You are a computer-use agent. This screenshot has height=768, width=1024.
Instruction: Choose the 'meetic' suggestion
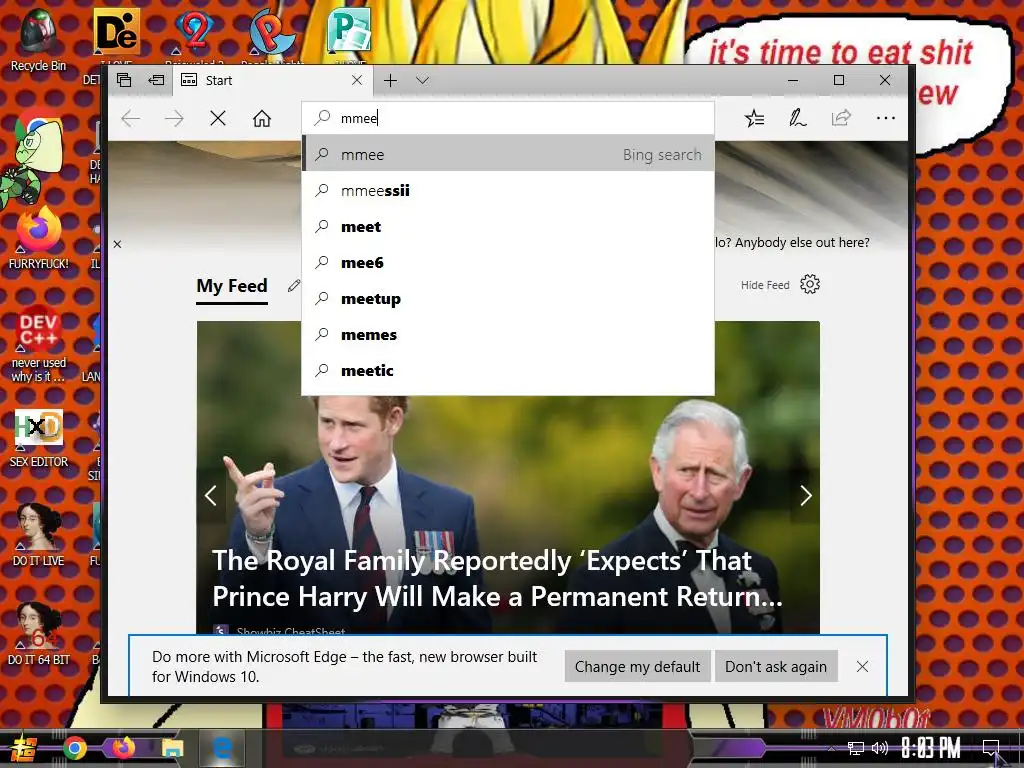click(x=508, y=370)
